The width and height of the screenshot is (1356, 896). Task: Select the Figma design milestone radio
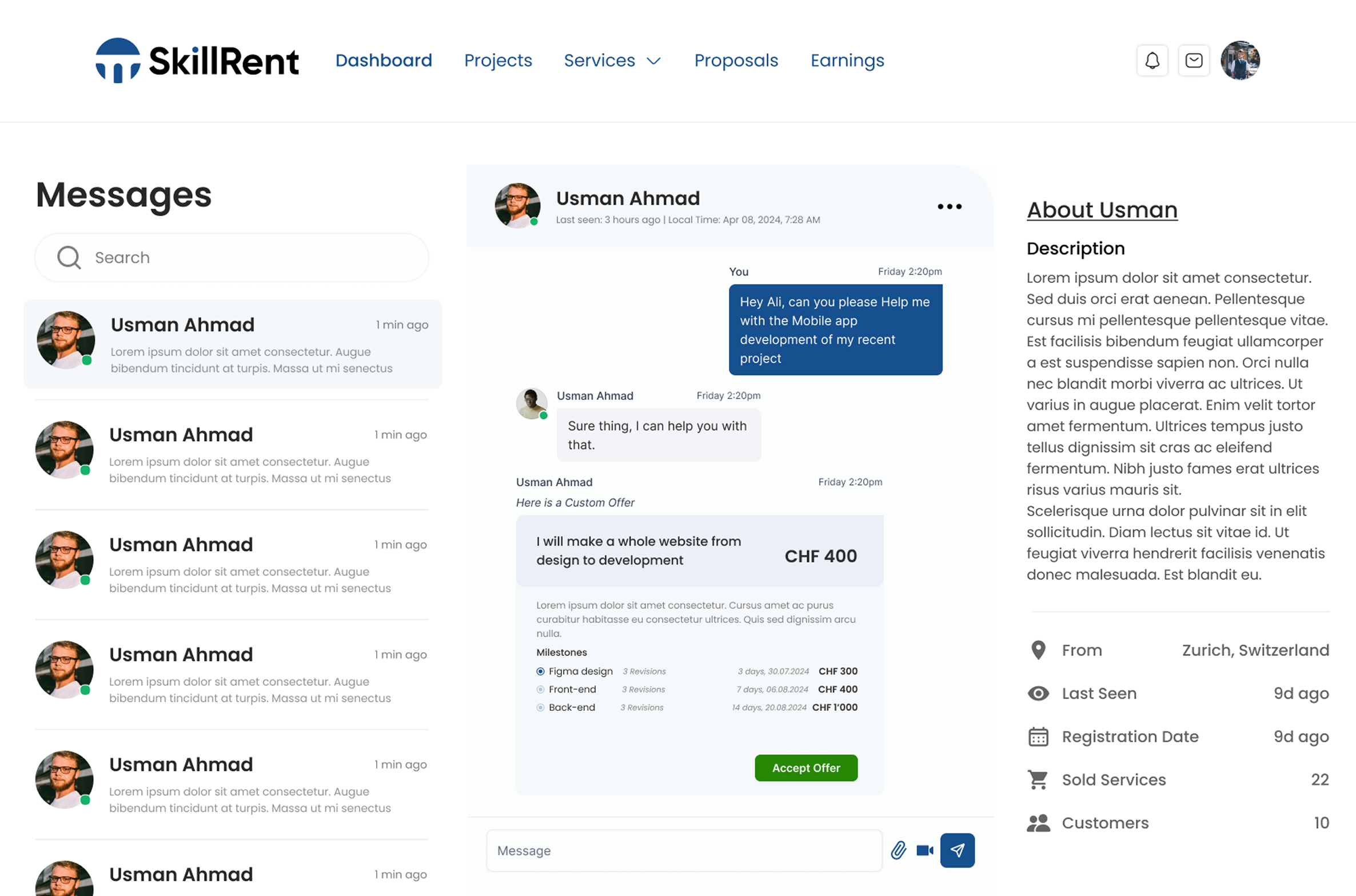[540, 671]
